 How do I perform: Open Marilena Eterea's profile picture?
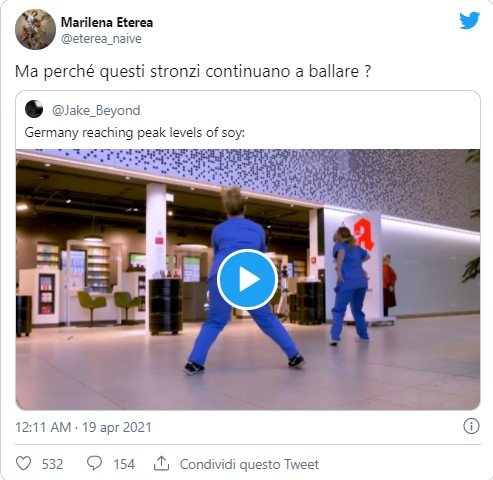(x=35, y=29)
